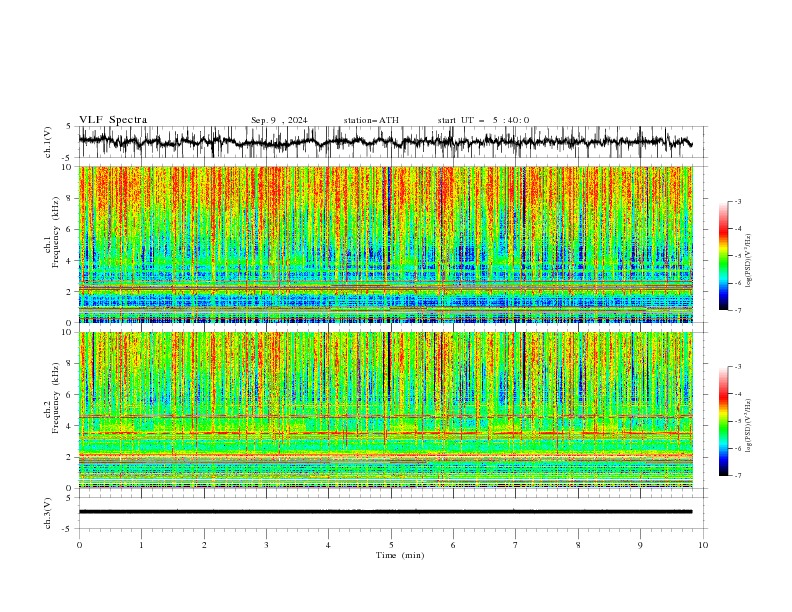Viewport: 792px width, 612px height.
Task: Click the 'Time (min)' axis label
Action: click(400, 555)
